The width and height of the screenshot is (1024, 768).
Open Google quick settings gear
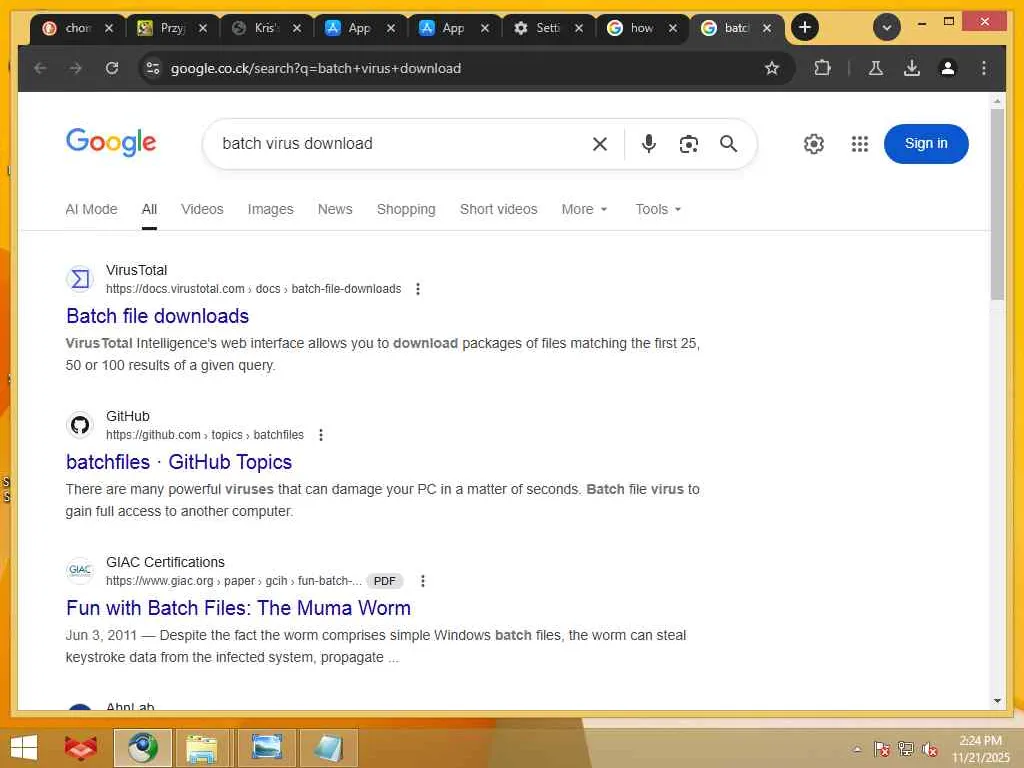coord(814,144)
